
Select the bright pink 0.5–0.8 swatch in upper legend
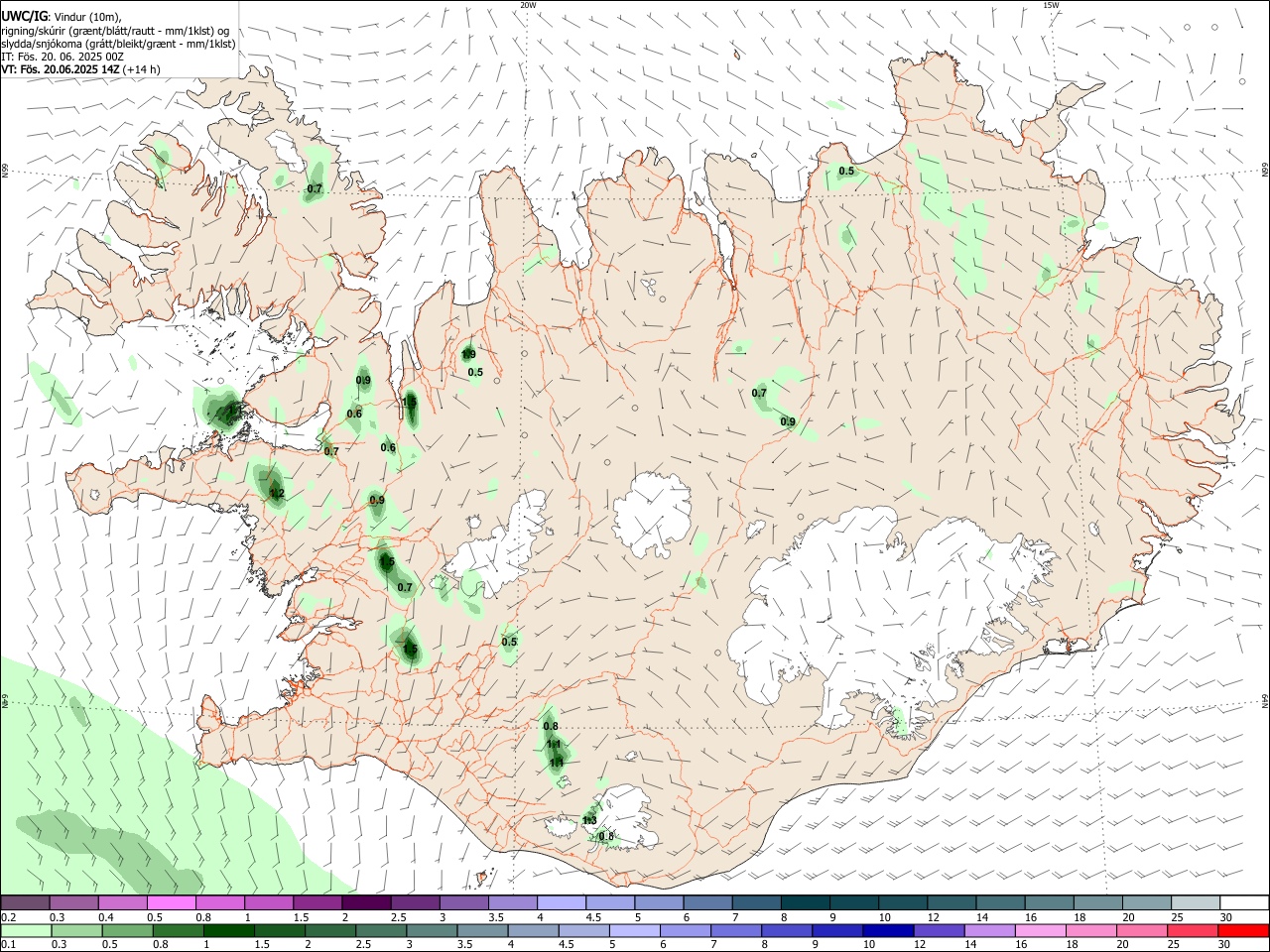[x=172, y=902]
